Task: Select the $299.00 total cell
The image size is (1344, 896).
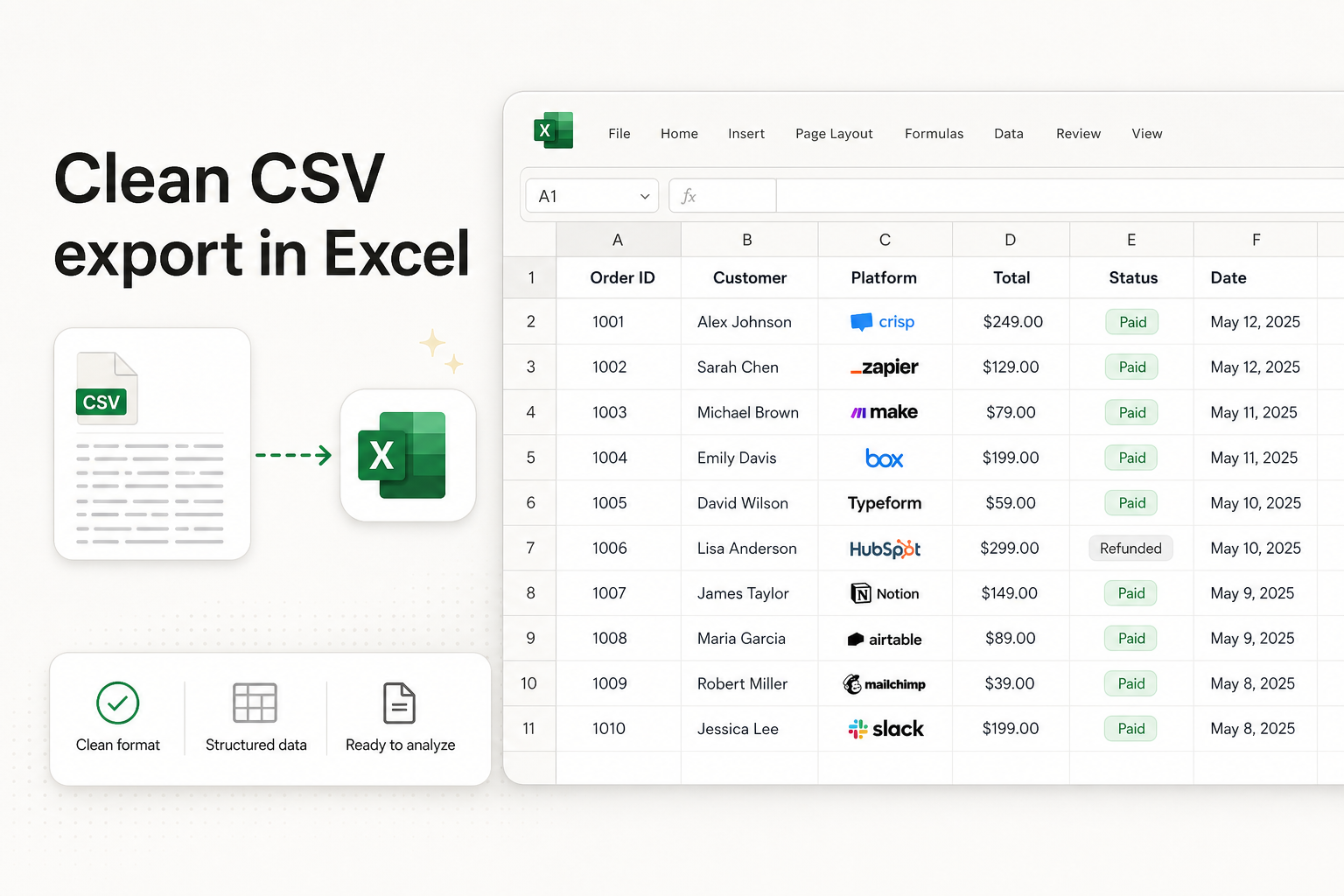Action: (x=1011, y=549)
